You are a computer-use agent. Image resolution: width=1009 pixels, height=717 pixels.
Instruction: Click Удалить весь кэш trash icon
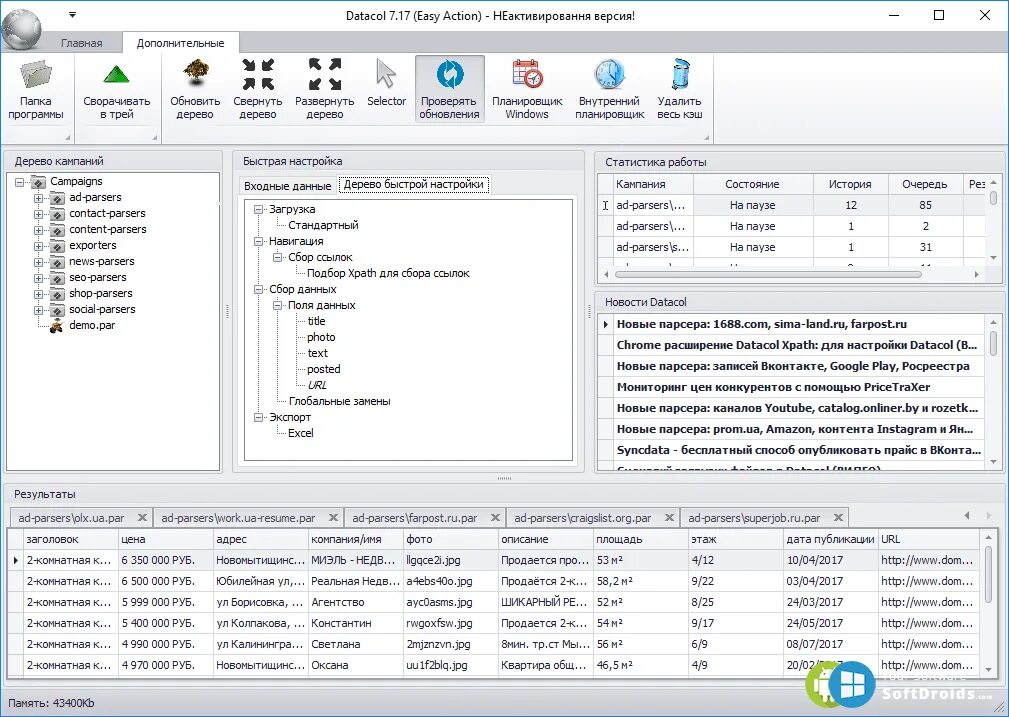[680, 73]
